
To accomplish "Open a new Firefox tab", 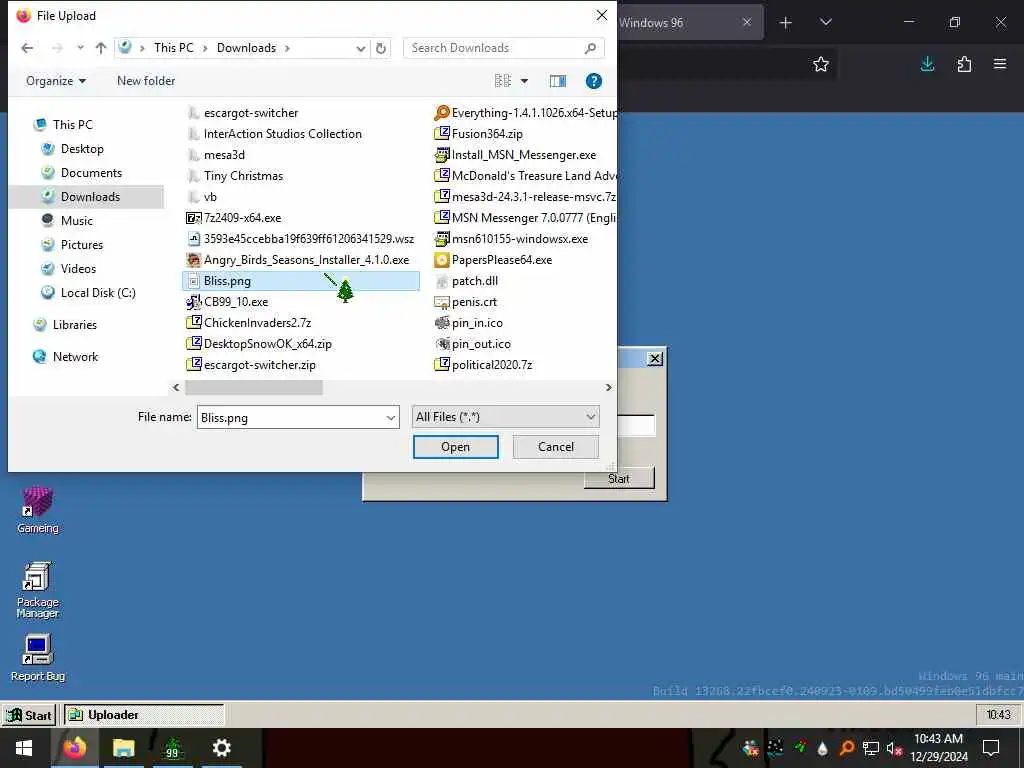I will (x=786, y=23).
